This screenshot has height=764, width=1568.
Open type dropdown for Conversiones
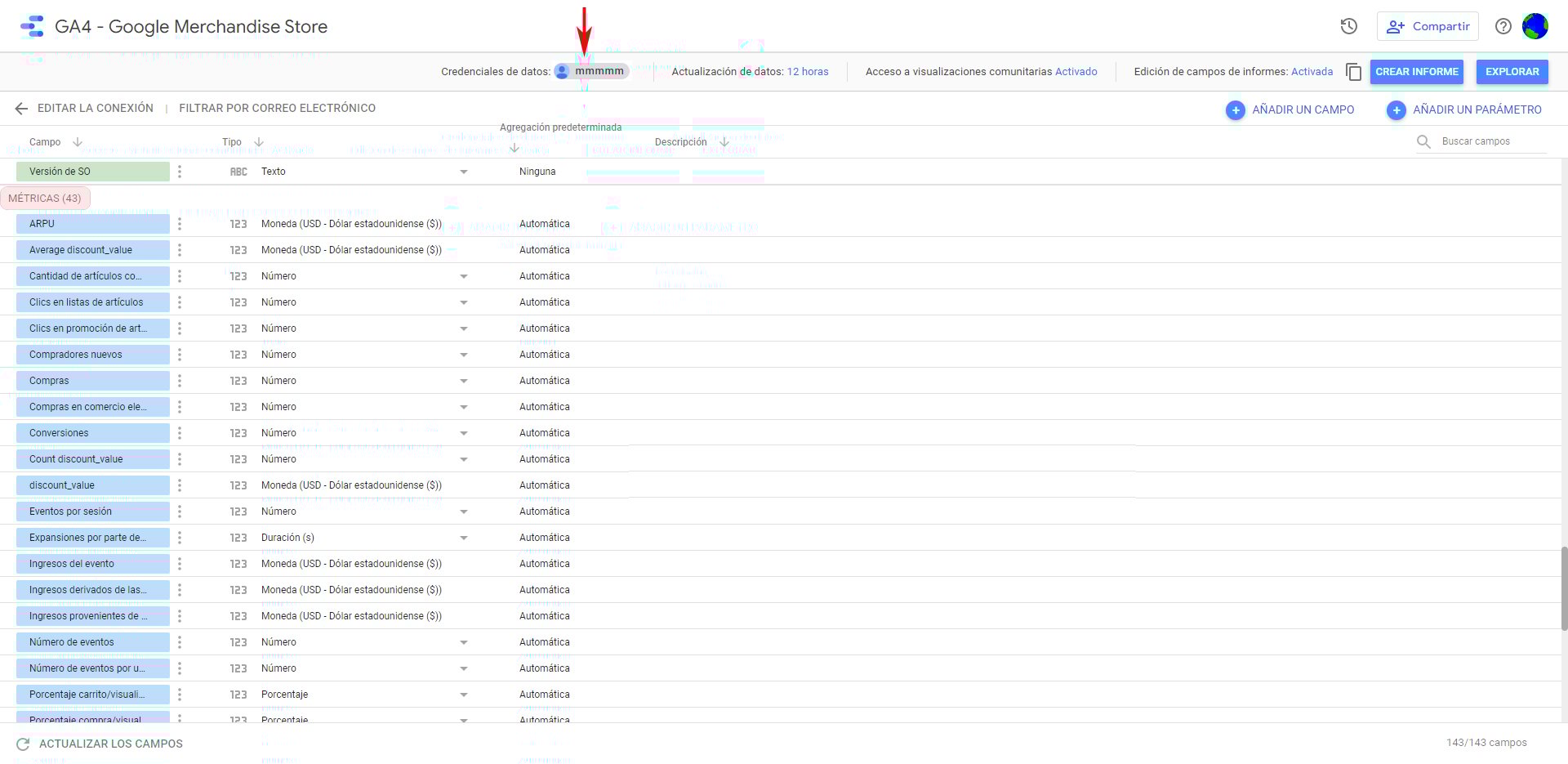tap(464, 433)
